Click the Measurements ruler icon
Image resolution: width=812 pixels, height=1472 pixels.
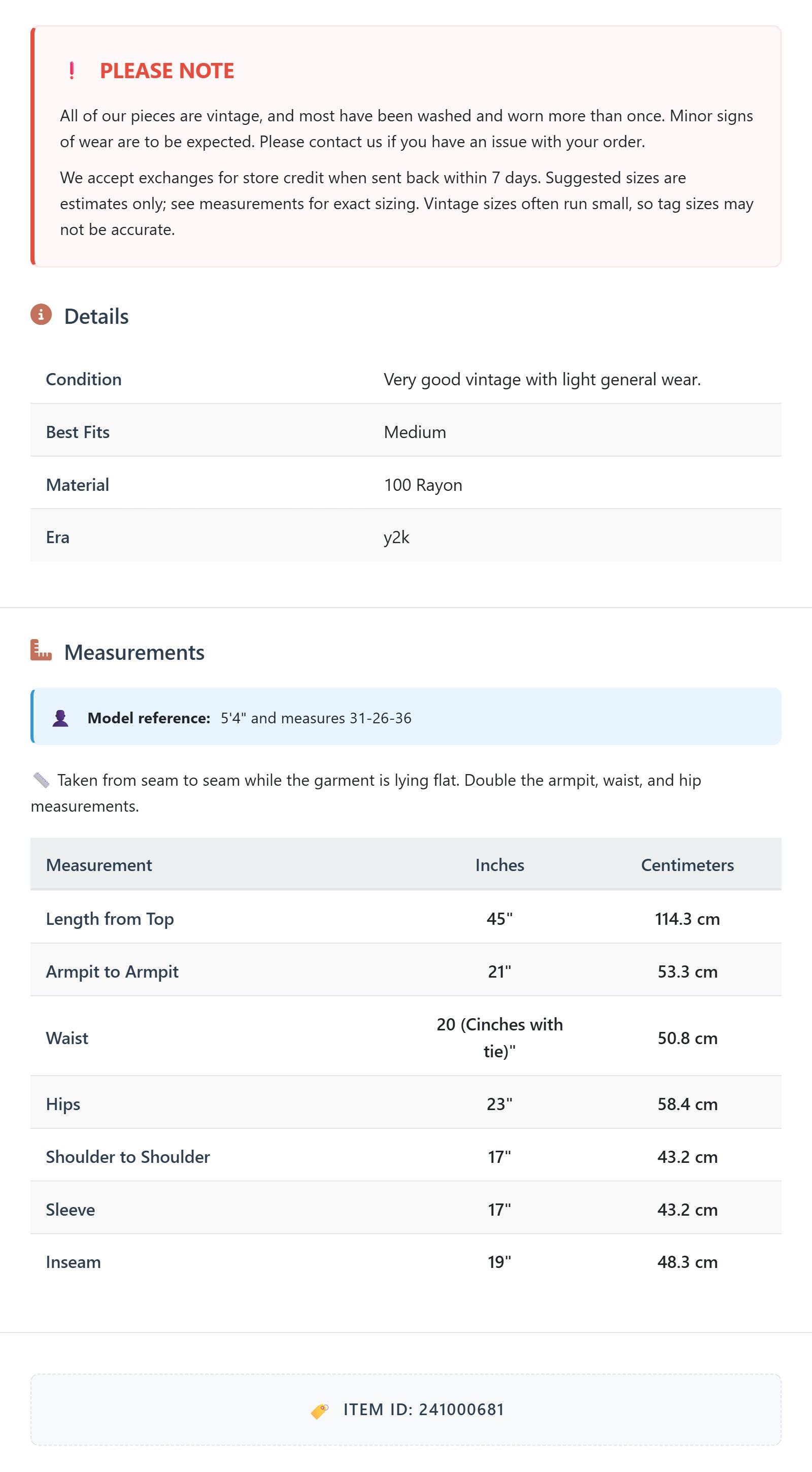pyautogui.click(x=41, y=650)
